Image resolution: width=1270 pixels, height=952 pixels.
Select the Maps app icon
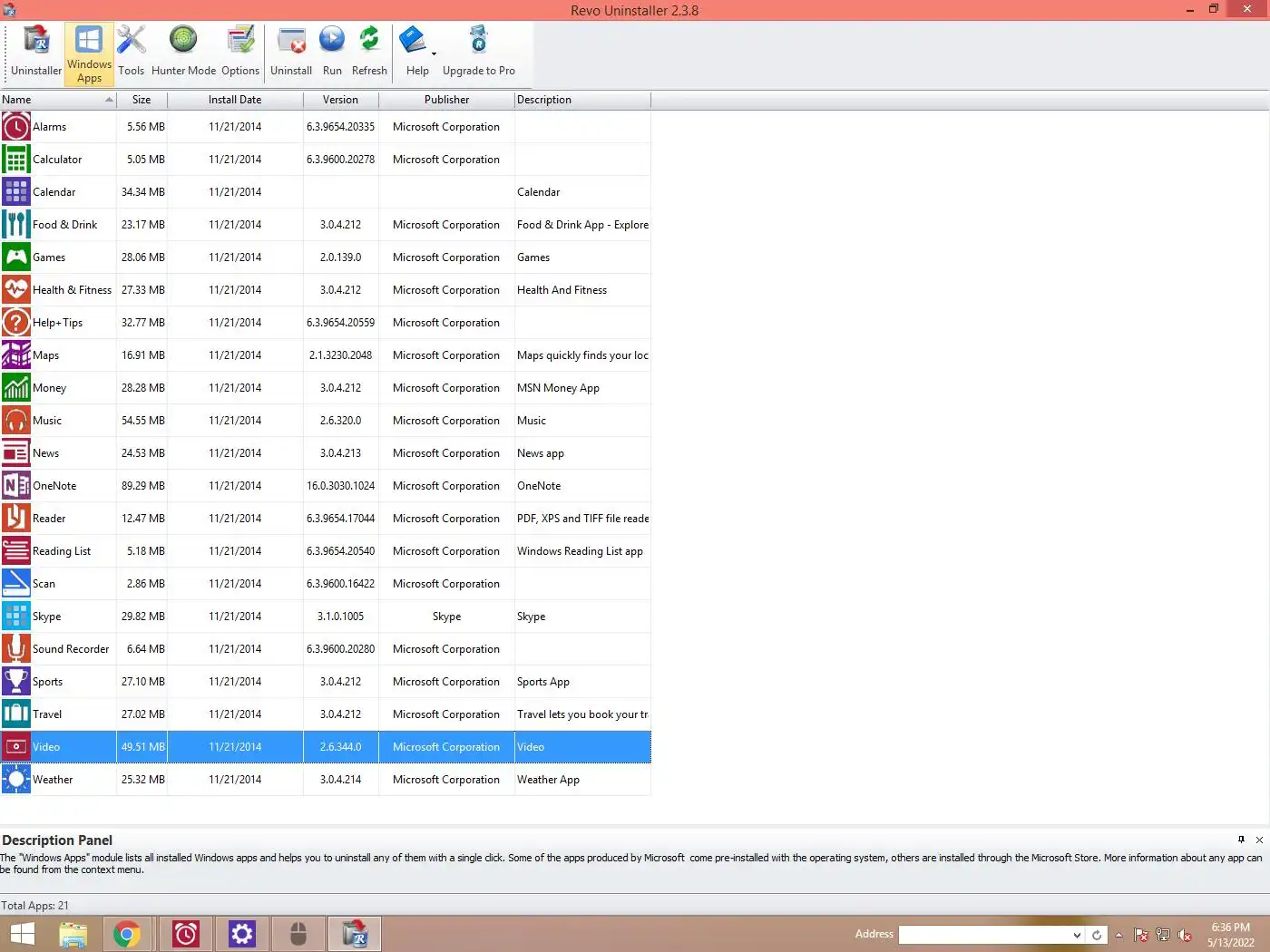pyautogui.click(x=16, y=355)
